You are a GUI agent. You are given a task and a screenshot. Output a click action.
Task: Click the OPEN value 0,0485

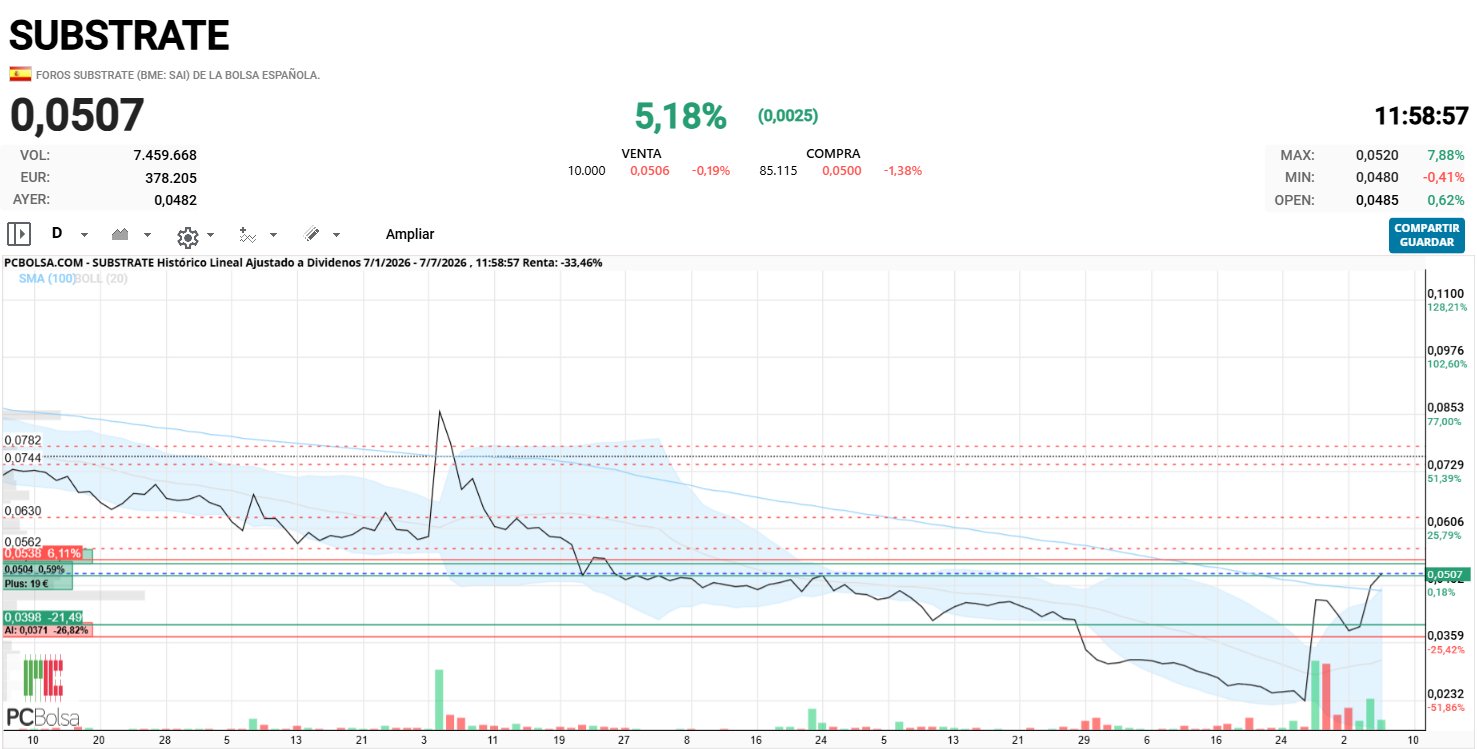pyautogui.click(x=1377, y=199)
